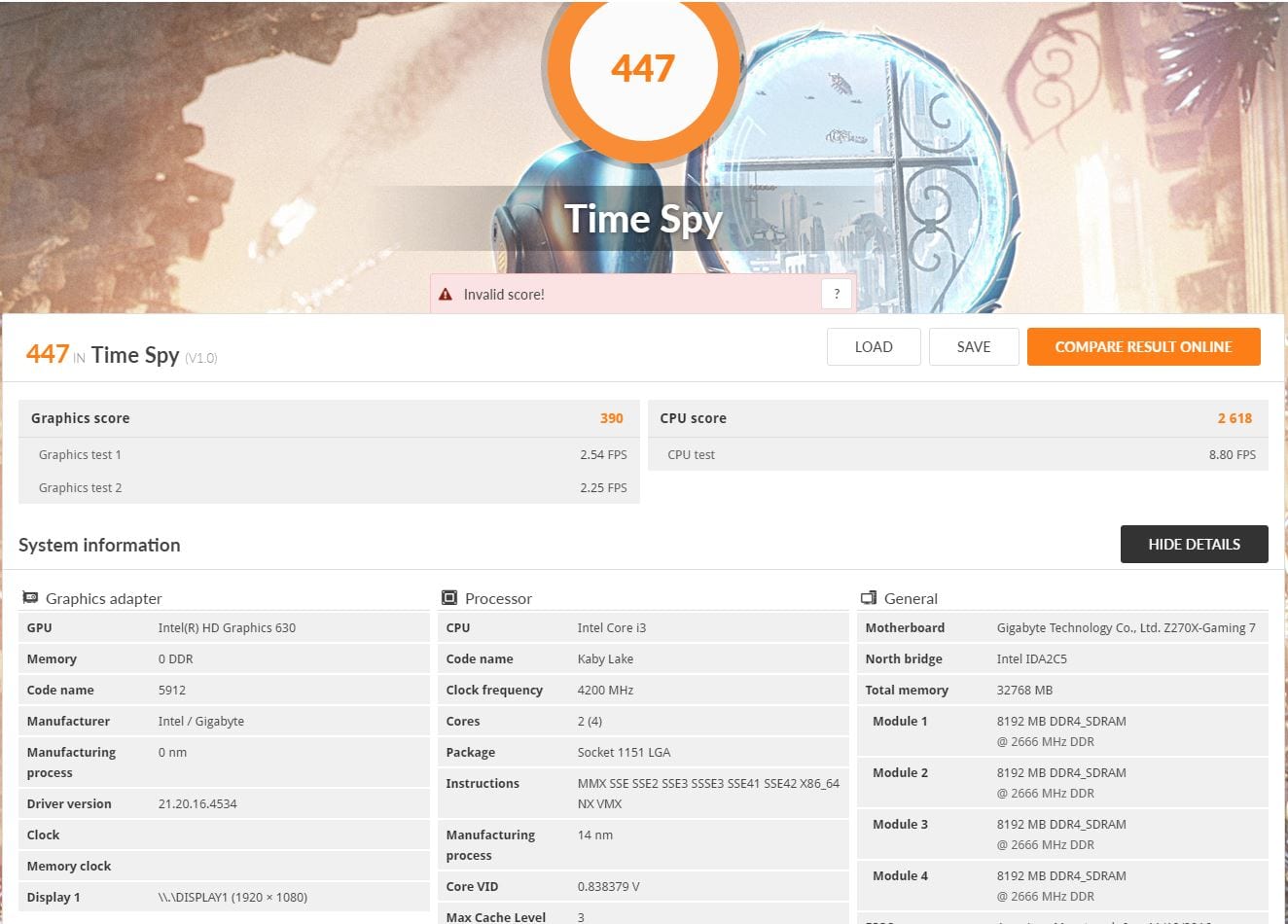This screenshot has width=1288, height=924.
Task: Click the Max Cache Level label
Action: [496, 917]
